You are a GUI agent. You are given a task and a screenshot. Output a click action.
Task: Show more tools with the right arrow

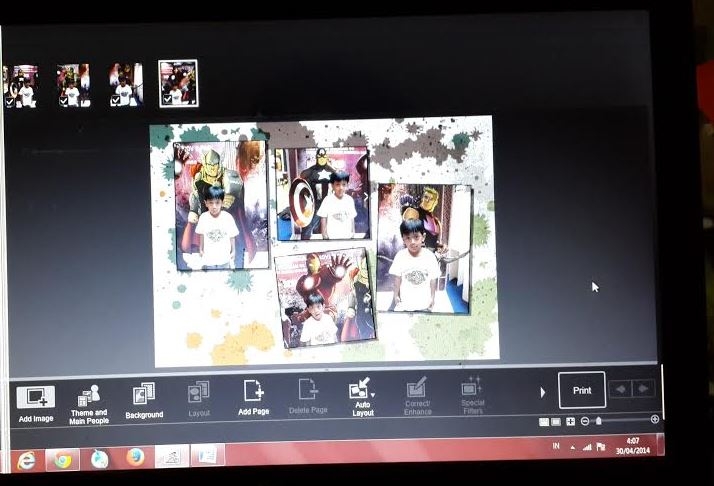click(x=542, y=392)
